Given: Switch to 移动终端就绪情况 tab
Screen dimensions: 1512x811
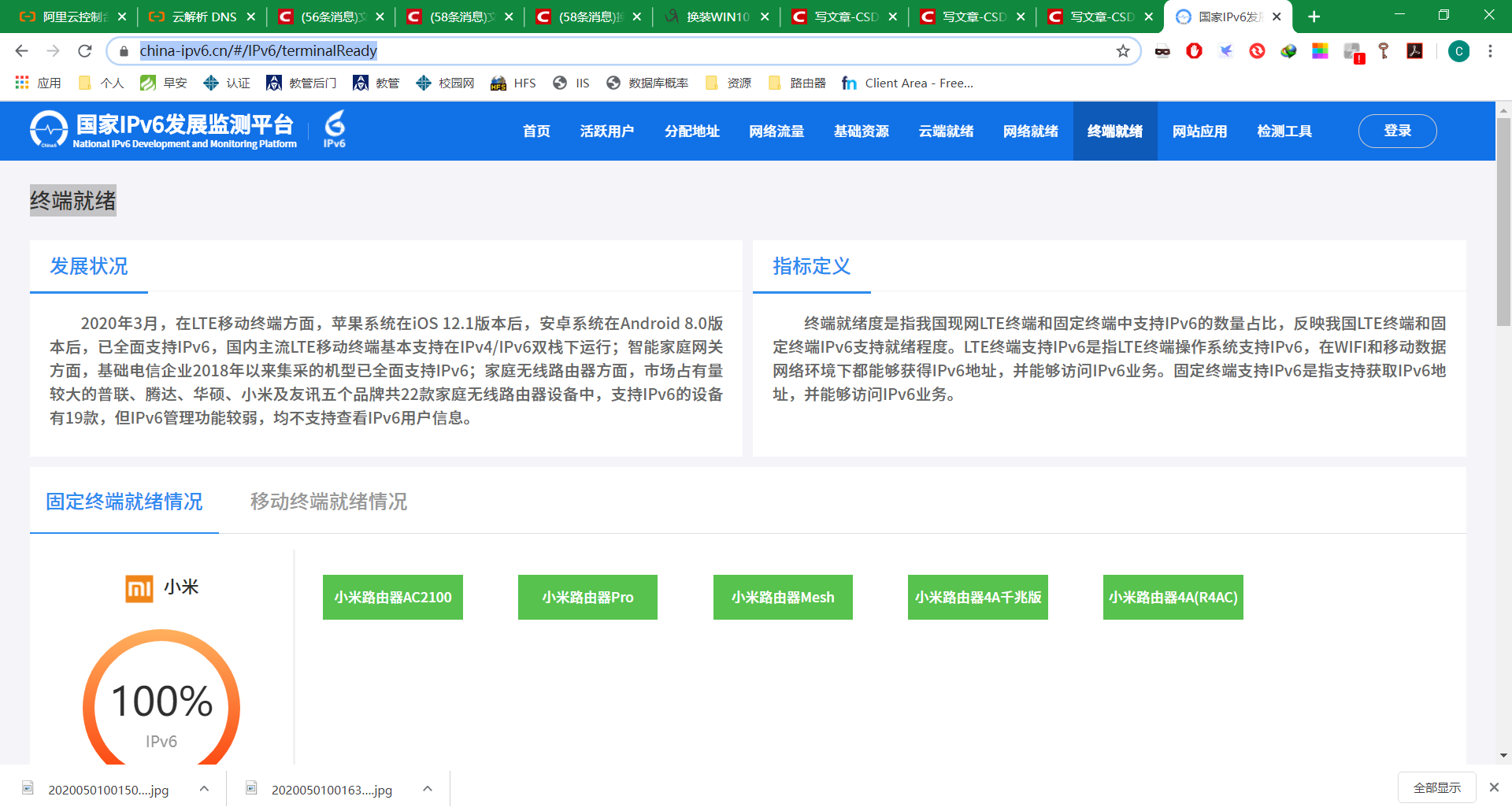Looking at the screenshot, I should pyautogui.click(x=329, y=502).
